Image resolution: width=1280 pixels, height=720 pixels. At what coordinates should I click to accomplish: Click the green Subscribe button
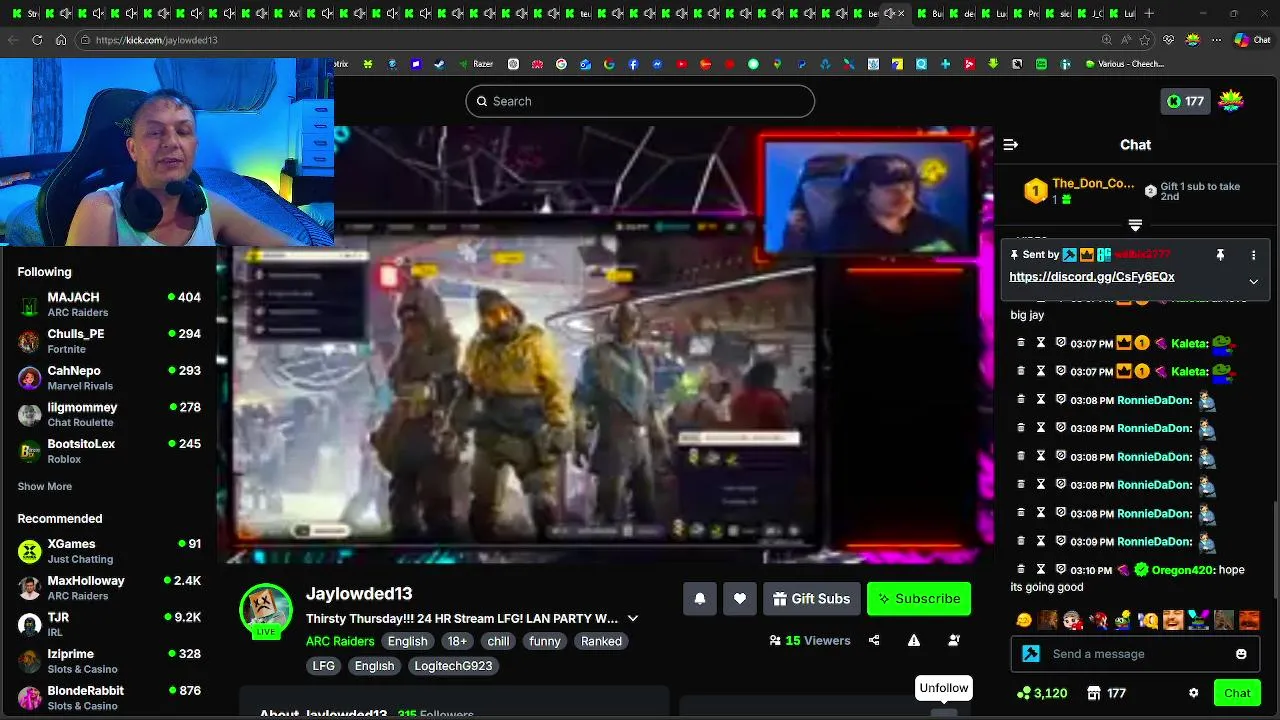click(x=919, y=598)
